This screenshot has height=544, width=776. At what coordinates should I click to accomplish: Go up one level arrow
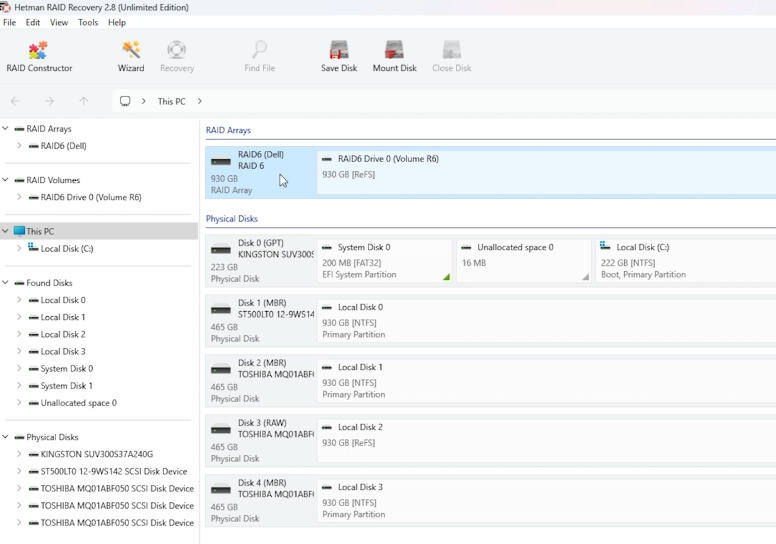(x=84, y=101)
